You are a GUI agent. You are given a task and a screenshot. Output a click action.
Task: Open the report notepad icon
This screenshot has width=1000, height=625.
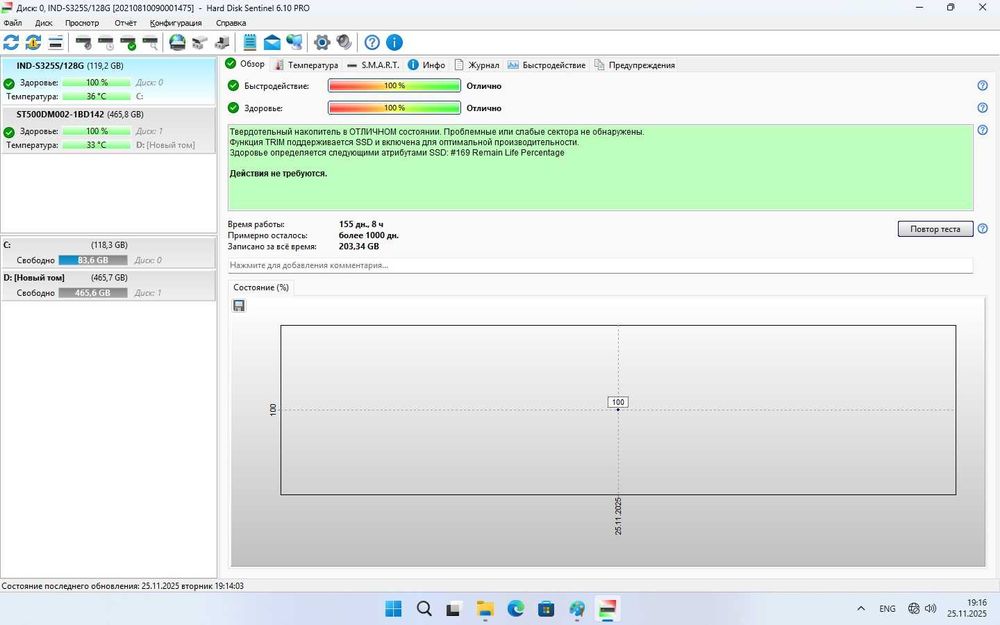249,43
